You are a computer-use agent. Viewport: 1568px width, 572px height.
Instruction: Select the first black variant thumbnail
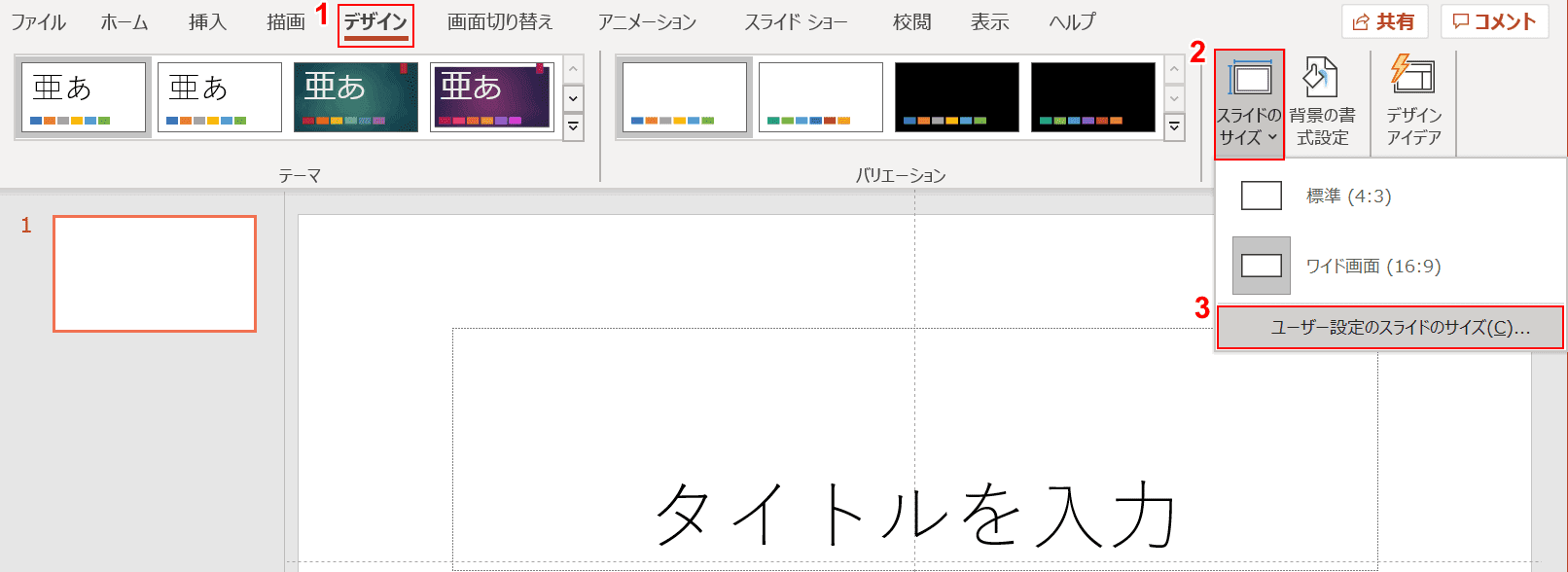pos(957,97)
